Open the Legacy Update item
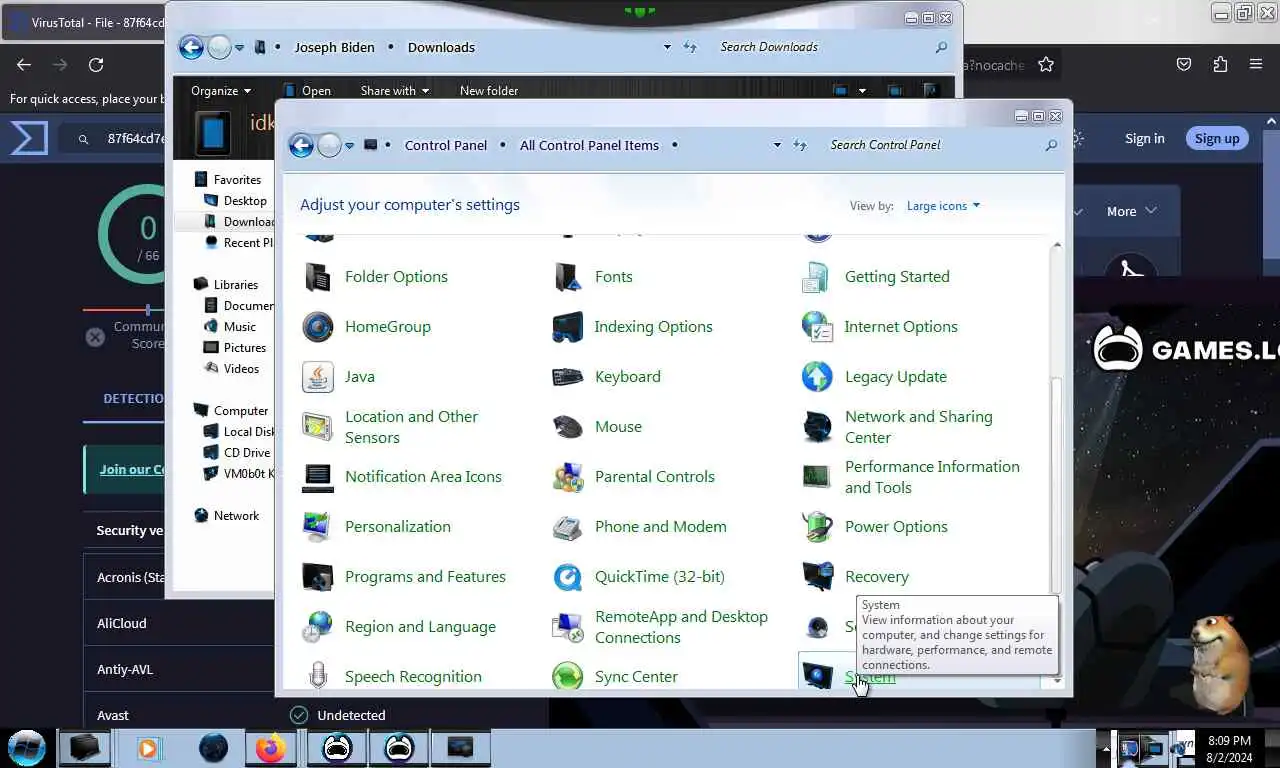 [x=874, y=377]
